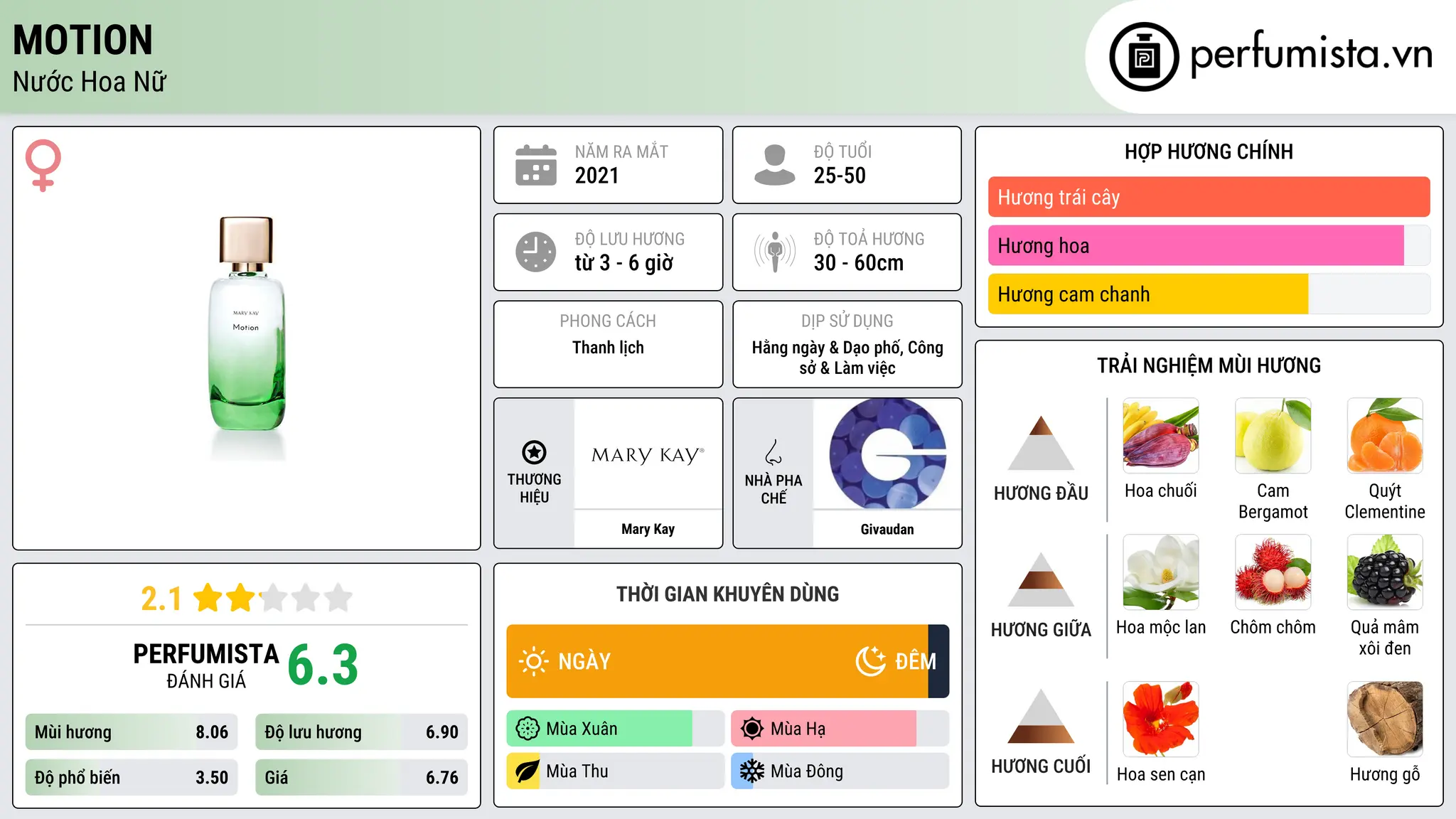Viewport: 1456px width, 819px height.
Task: Click the sillage icon beside Độ toả hương
Action: 775,252
